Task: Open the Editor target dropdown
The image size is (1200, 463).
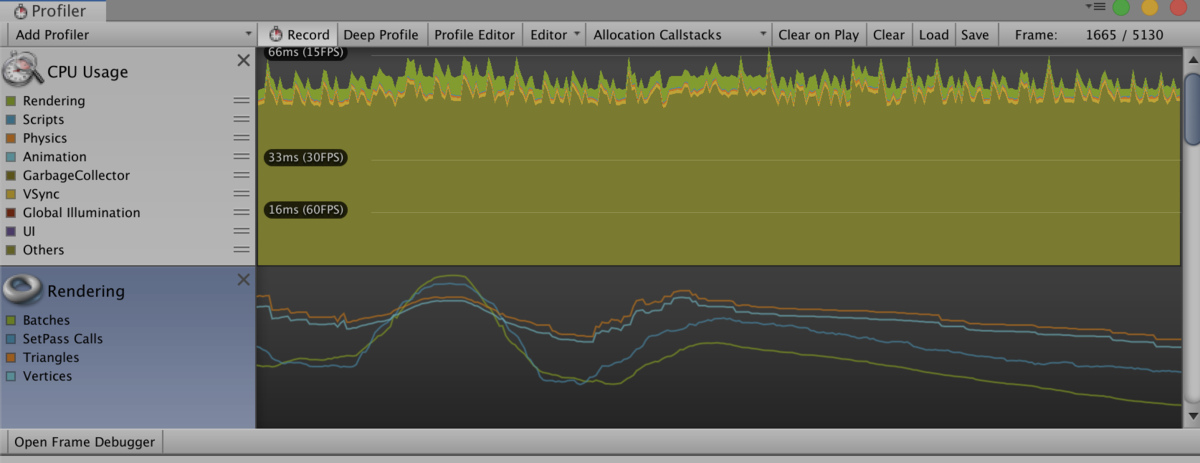Action: pyautogui.click(x=554, y=34)
